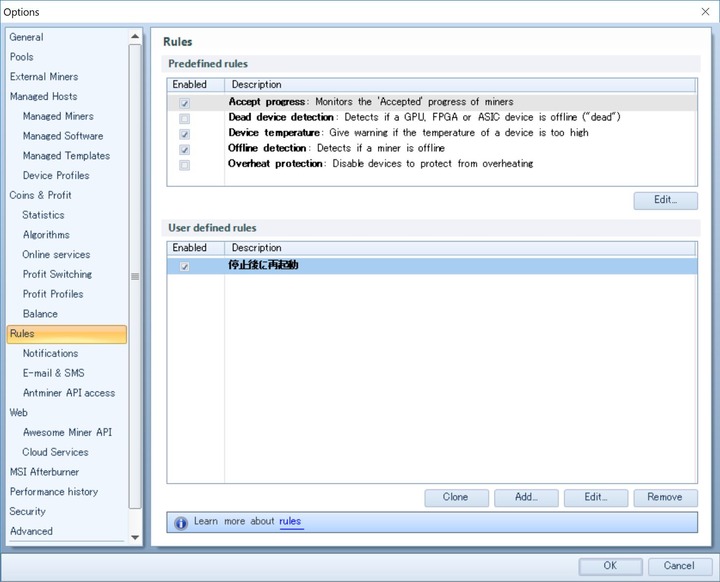Select Coins & Profit in the sidebar

(40, 195)
